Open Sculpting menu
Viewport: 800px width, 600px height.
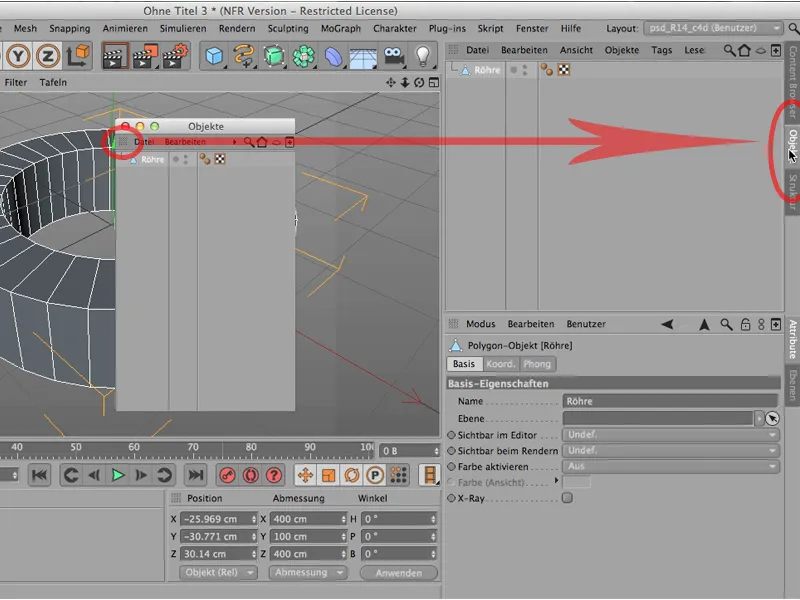tap(288, 29)
